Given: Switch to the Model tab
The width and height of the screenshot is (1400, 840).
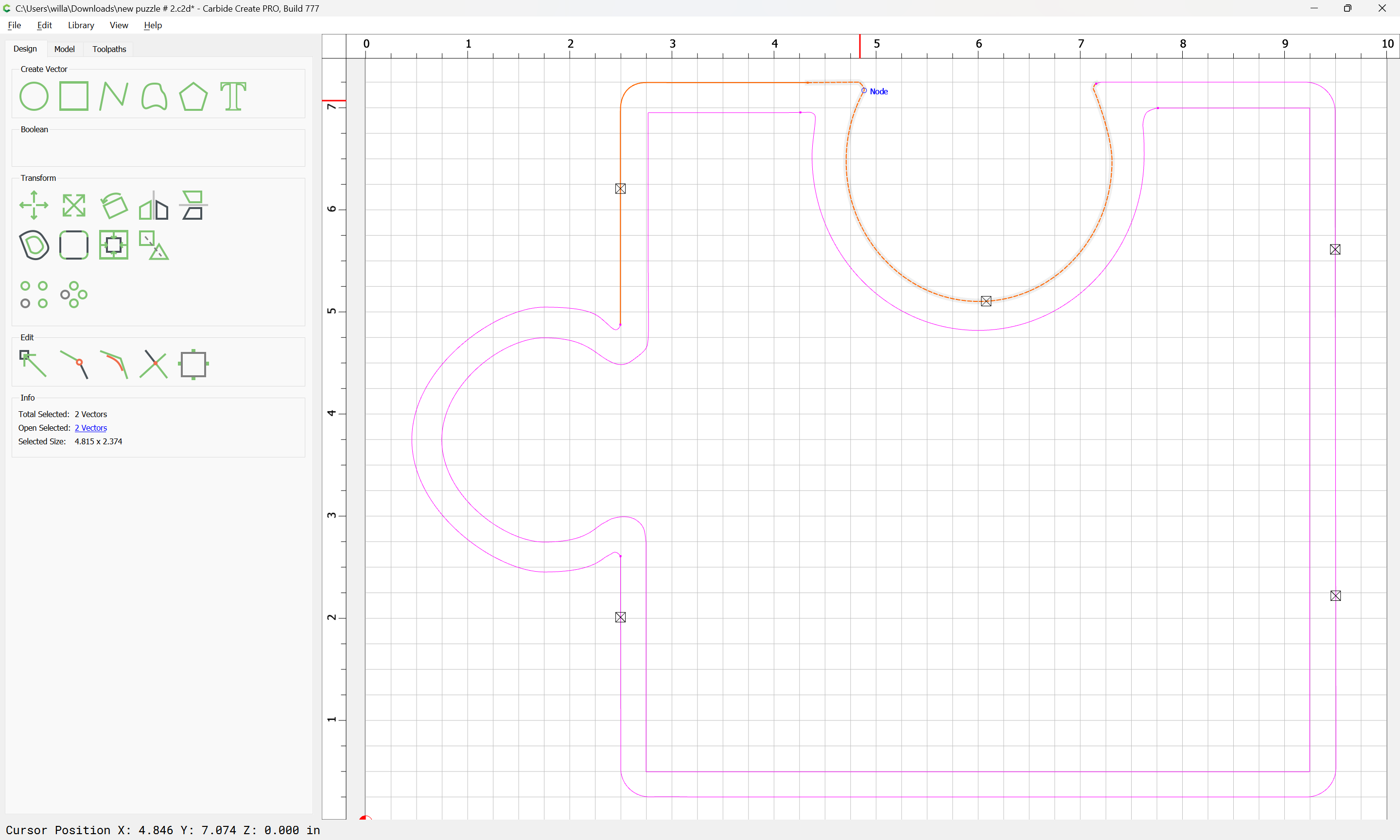Looking at the screenshot, I should click(64, 49).
